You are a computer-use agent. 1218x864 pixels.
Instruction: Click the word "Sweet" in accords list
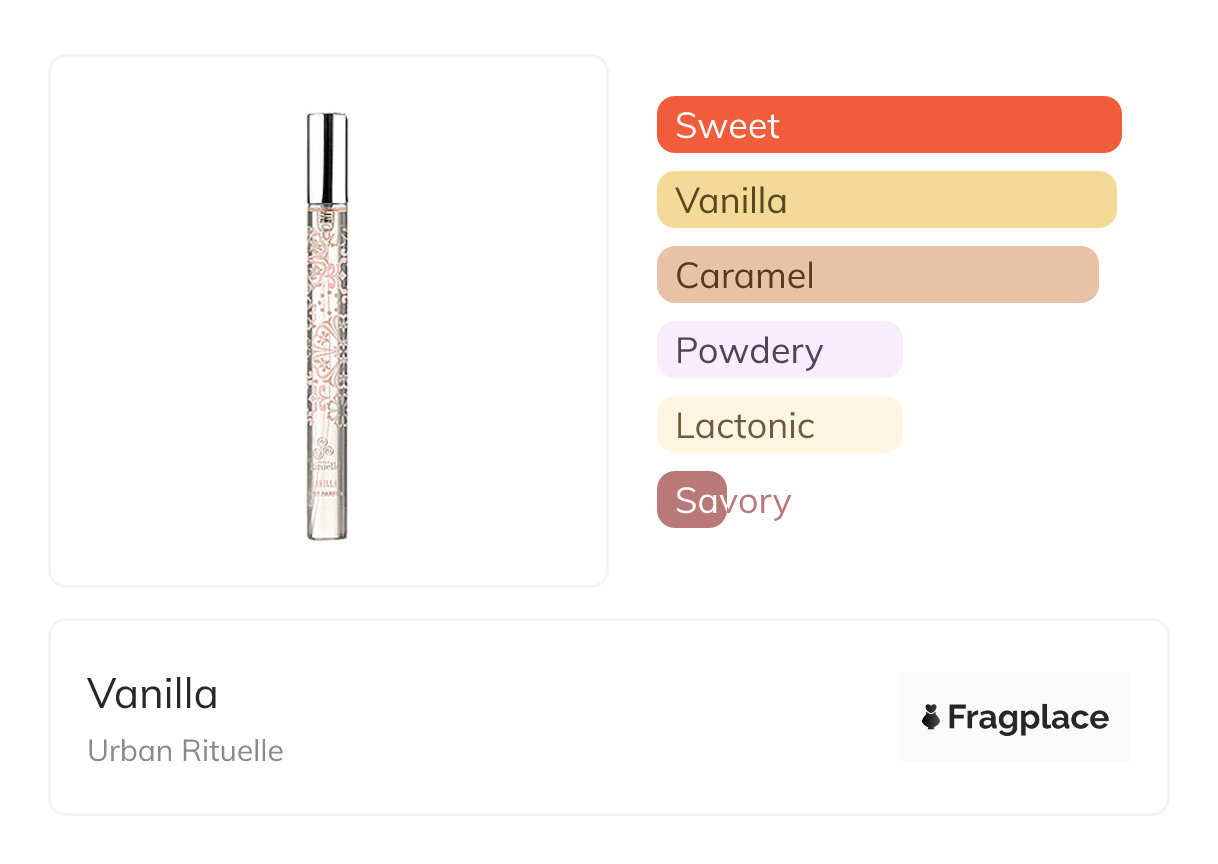[727, 126]
